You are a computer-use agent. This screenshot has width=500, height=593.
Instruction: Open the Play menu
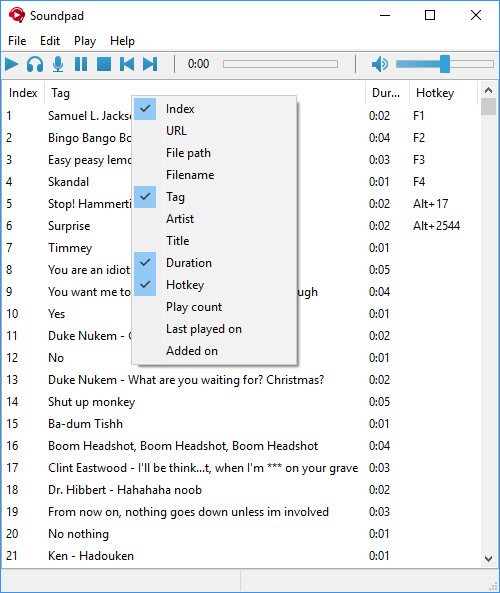85,41
